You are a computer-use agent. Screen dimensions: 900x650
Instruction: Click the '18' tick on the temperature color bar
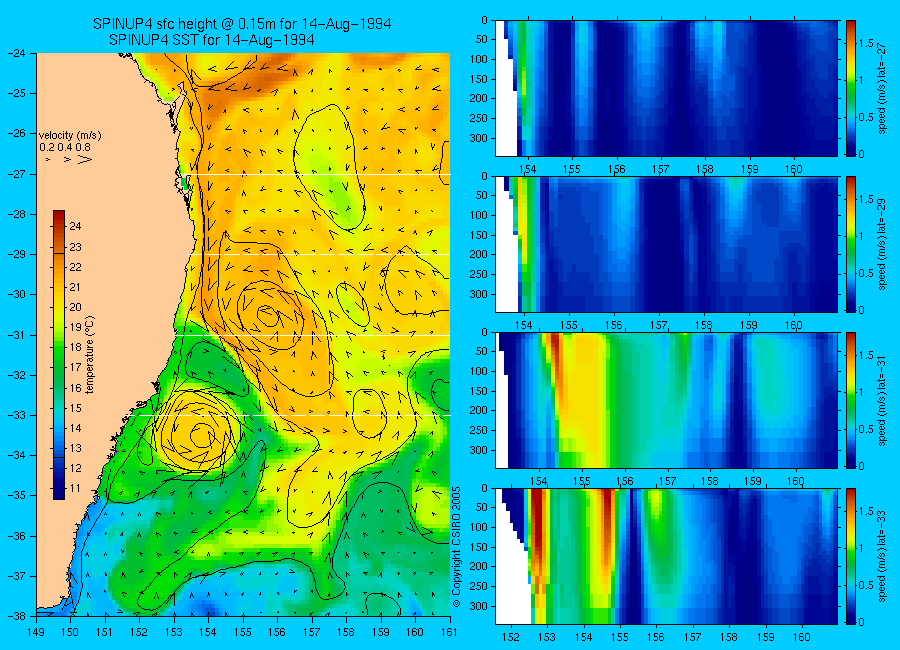coord(75,347)
